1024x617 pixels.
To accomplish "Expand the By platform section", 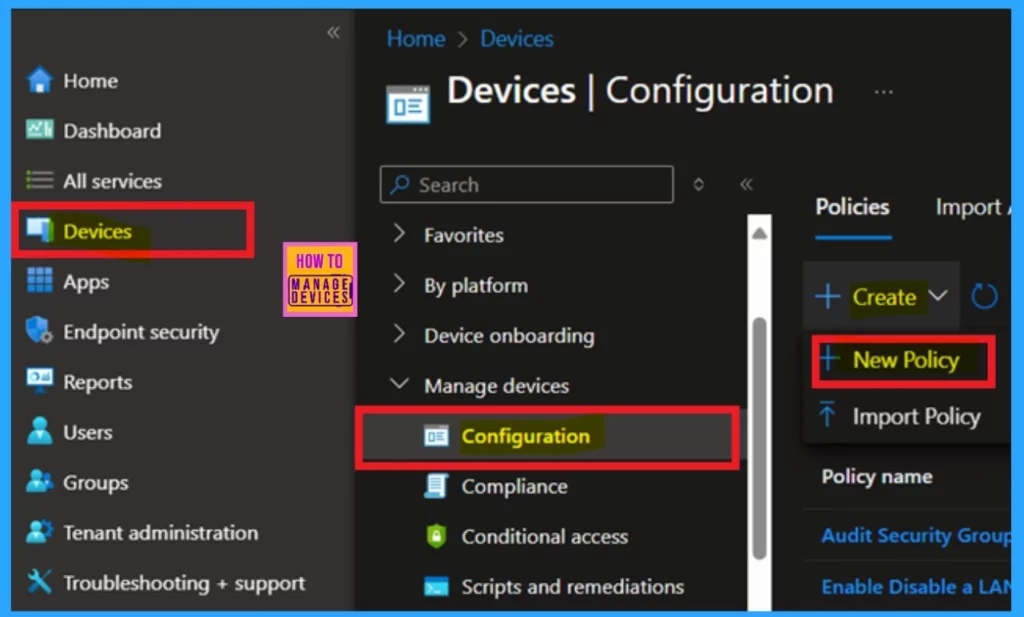I will point(399,284).
